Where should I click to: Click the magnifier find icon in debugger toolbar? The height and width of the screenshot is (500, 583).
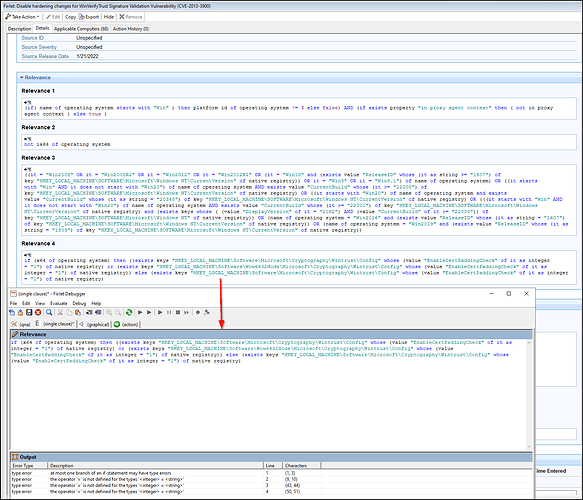[x=49, y=312]
